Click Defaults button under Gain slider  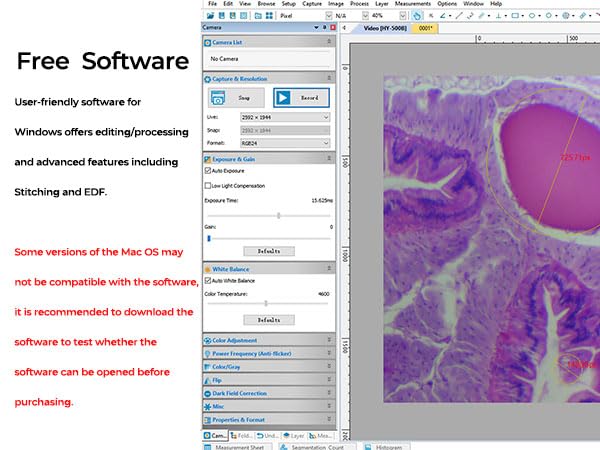tap(268, 250)
